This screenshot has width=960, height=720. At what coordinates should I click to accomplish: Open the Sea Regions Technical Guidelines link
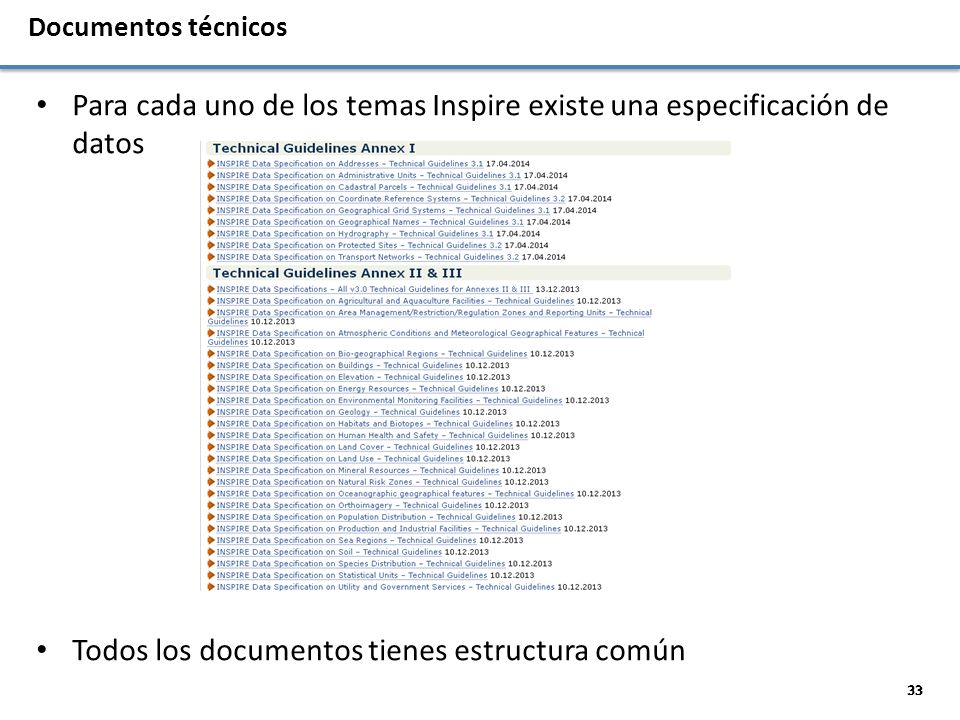(x=346, y=539)
